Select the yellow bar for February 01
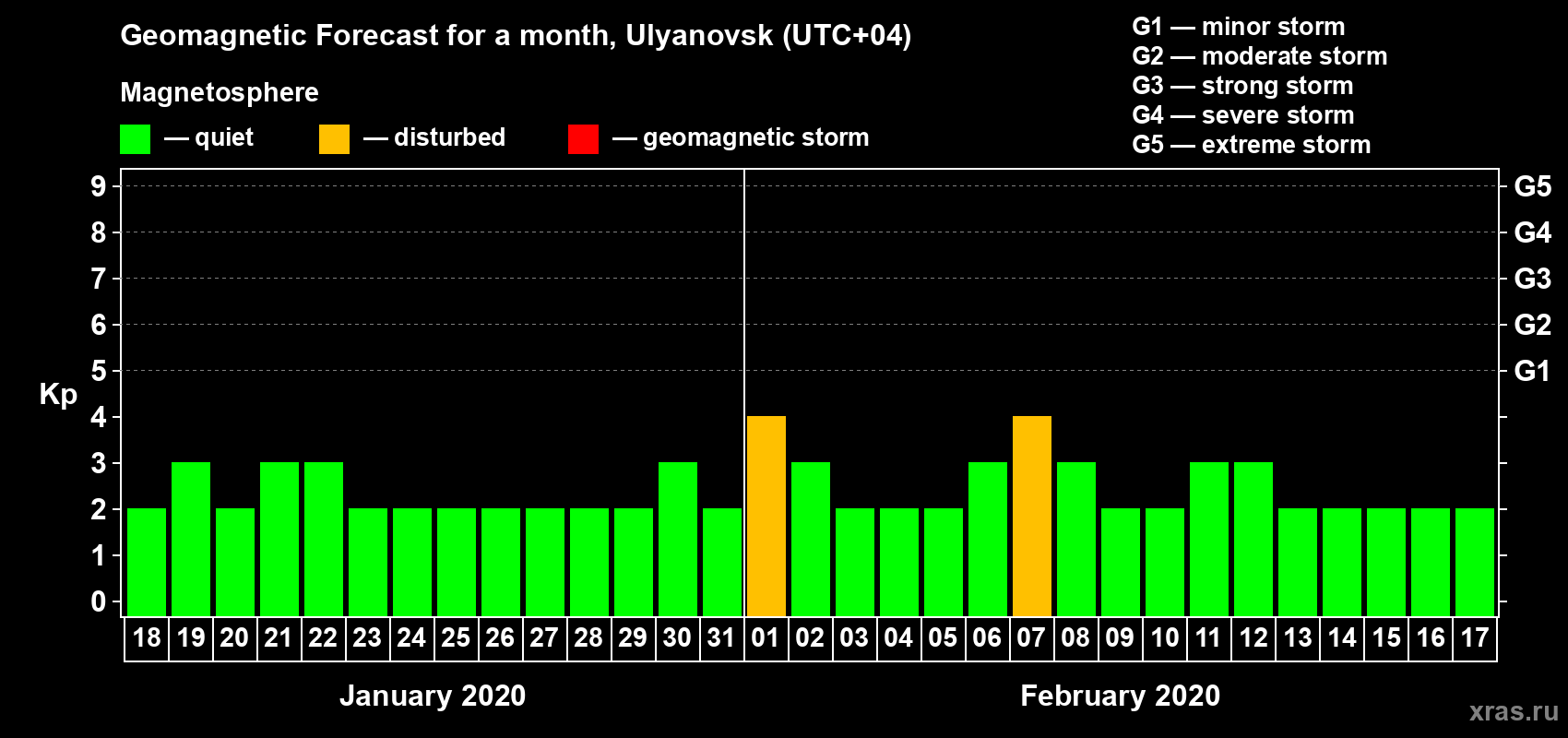This screenshot has width=1568, height=738. (766, 516)
